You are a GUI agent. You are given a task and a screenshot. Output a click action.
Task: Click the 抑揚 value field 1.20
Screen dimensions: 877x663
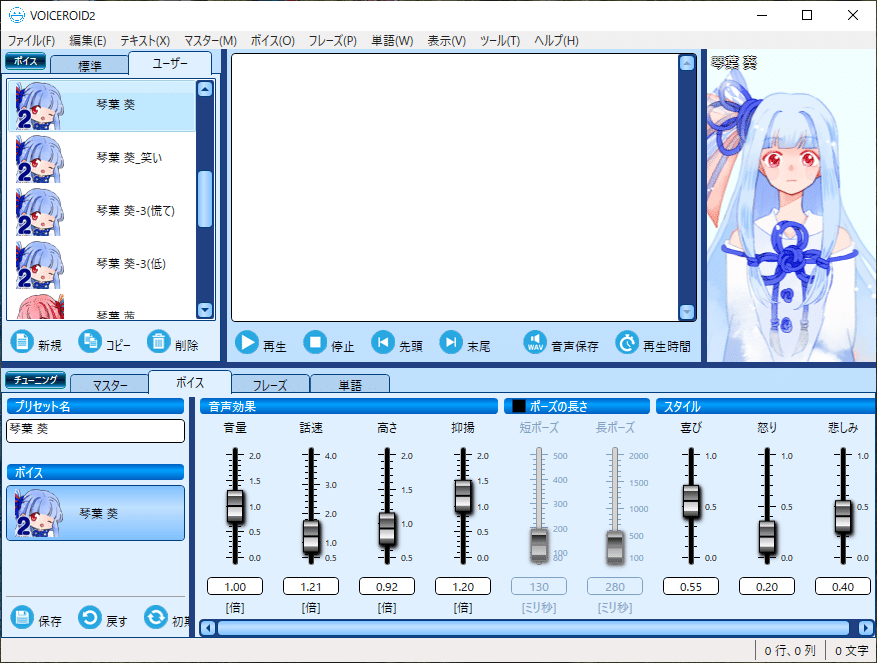point(463,586)
